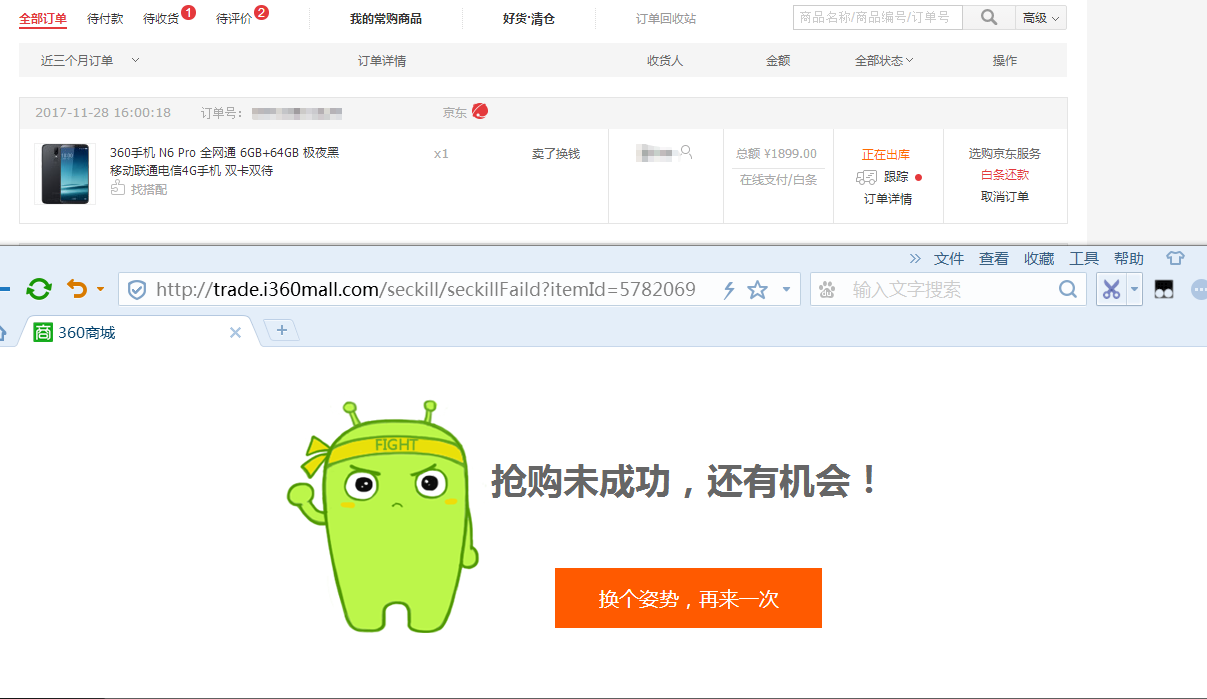Click the 找搭配 bag icon
Screen dimensions: 1207x699
click(118, 189)
